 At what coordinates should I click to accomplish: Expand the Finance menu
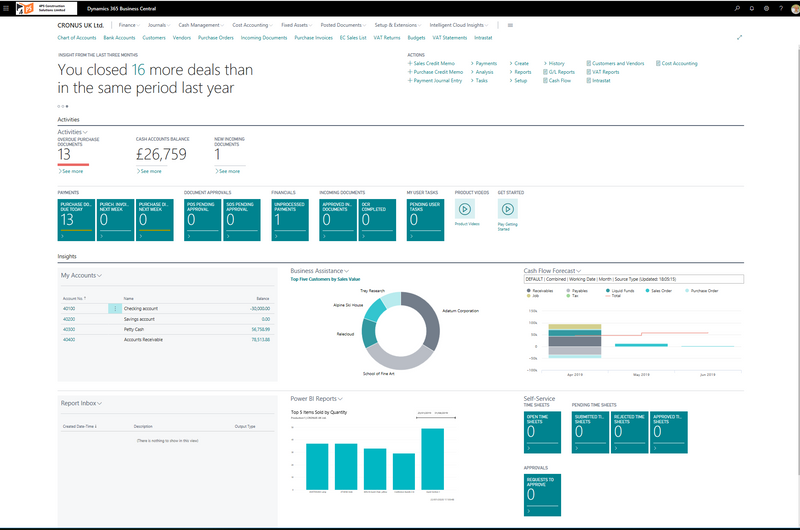coord(129,25)
